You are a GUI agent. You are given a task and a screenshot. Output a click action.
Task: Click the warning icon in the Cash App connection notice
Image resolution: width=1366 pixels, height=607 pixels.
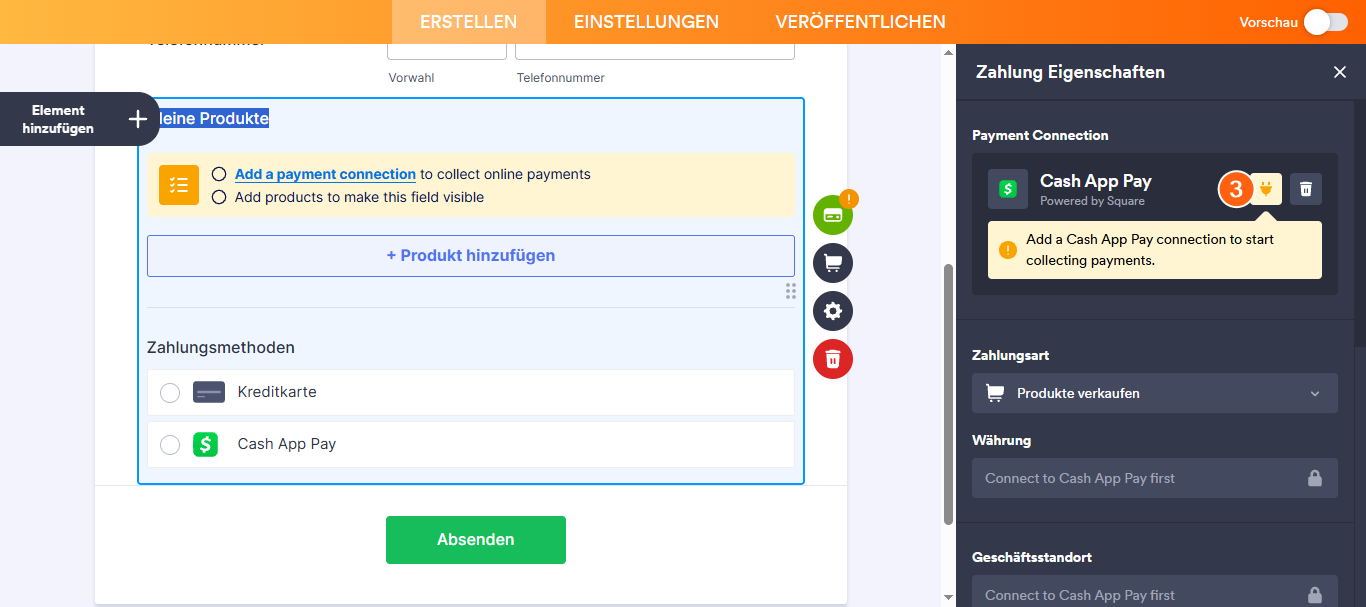click(1008, 250)
